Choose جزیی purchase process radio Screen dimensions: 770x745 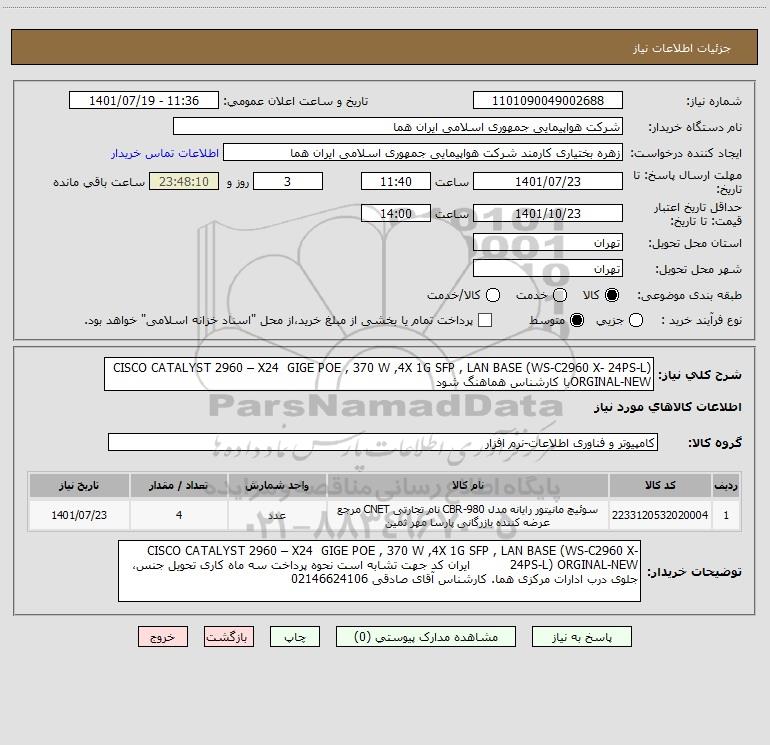point(636,320)
